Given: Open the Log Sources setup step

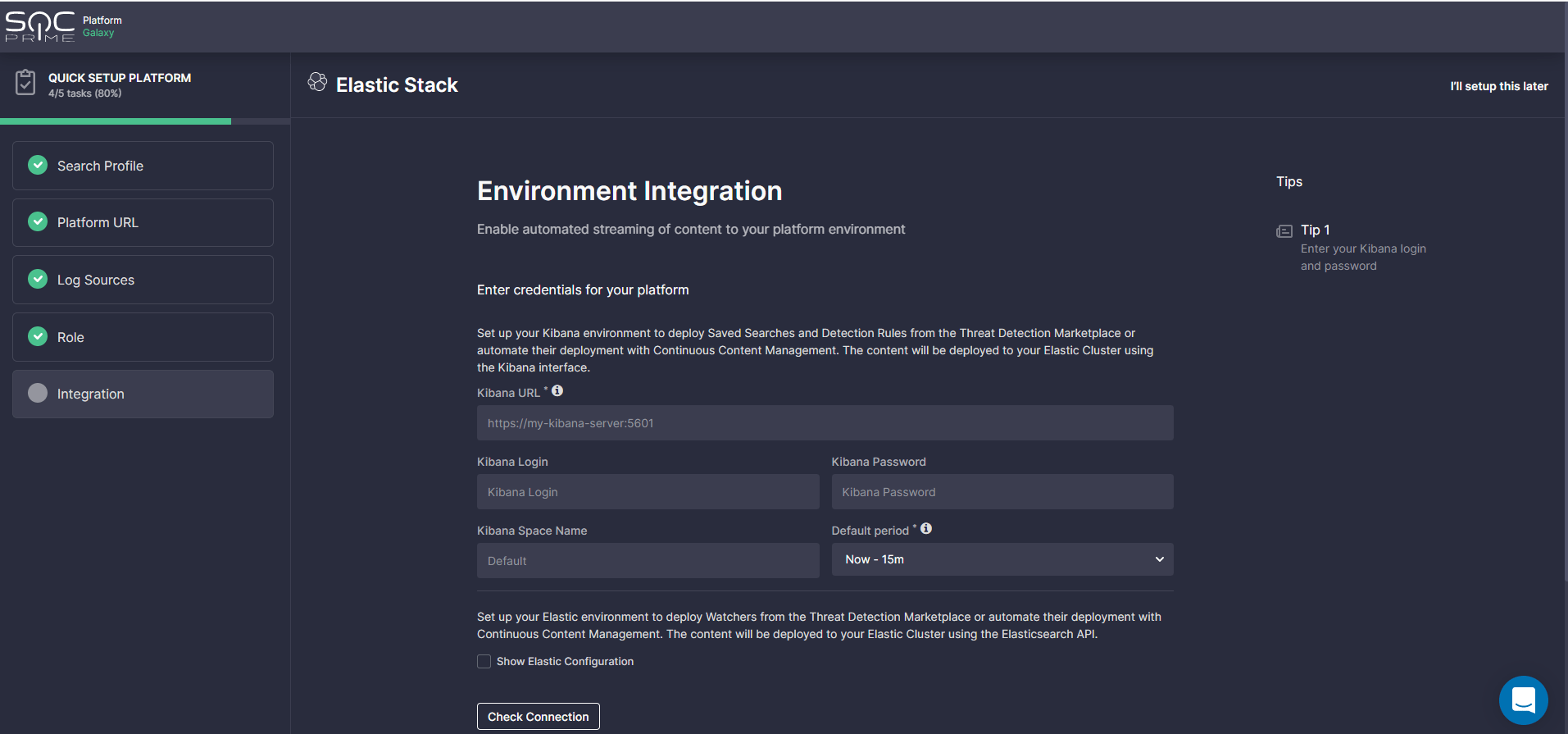Looking at the screenshot, I should (143, 280).
